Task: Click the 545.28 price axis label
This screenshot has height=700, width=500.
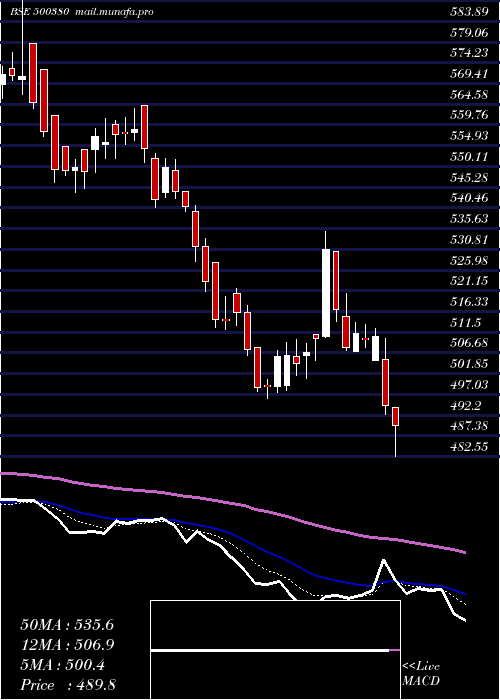Action: 468,178
